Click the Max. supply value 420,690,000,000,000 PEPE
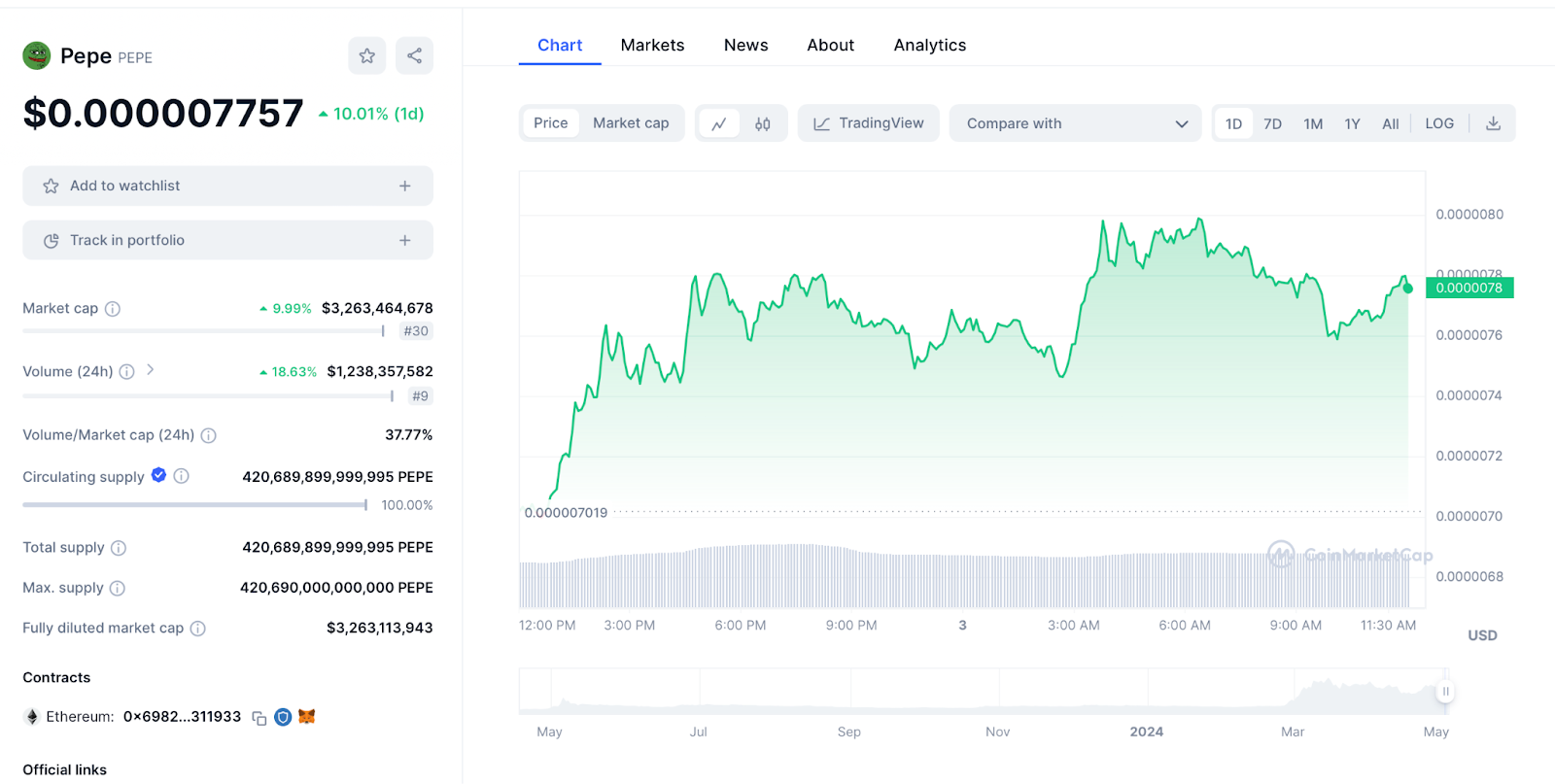This screenshot has width=1555, height=784. tap(336, 588)
